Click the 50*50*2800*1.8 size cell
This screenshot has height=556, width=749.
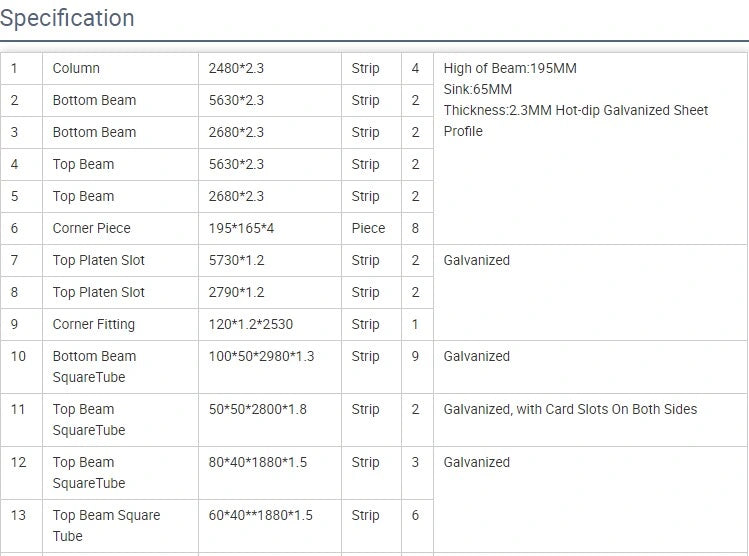257,409
